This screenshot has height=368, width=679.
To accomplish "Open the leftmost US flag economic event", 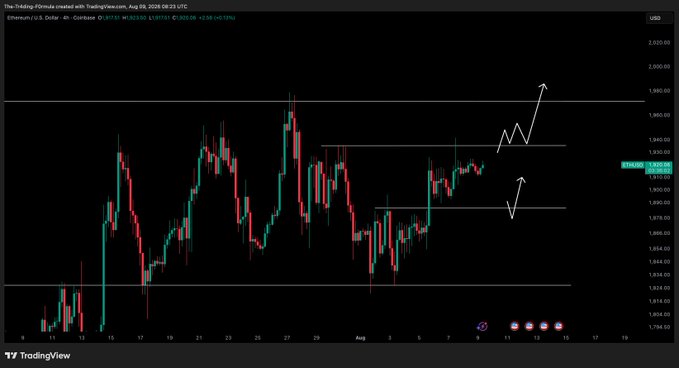I will coord(514,326).
